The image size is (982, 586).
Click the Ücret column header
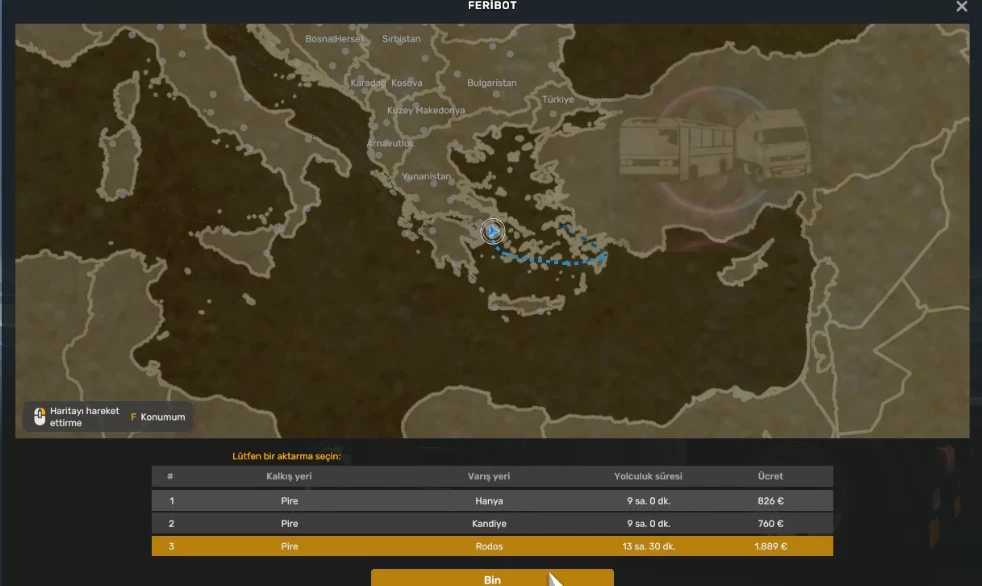click(x=770, y=476)
